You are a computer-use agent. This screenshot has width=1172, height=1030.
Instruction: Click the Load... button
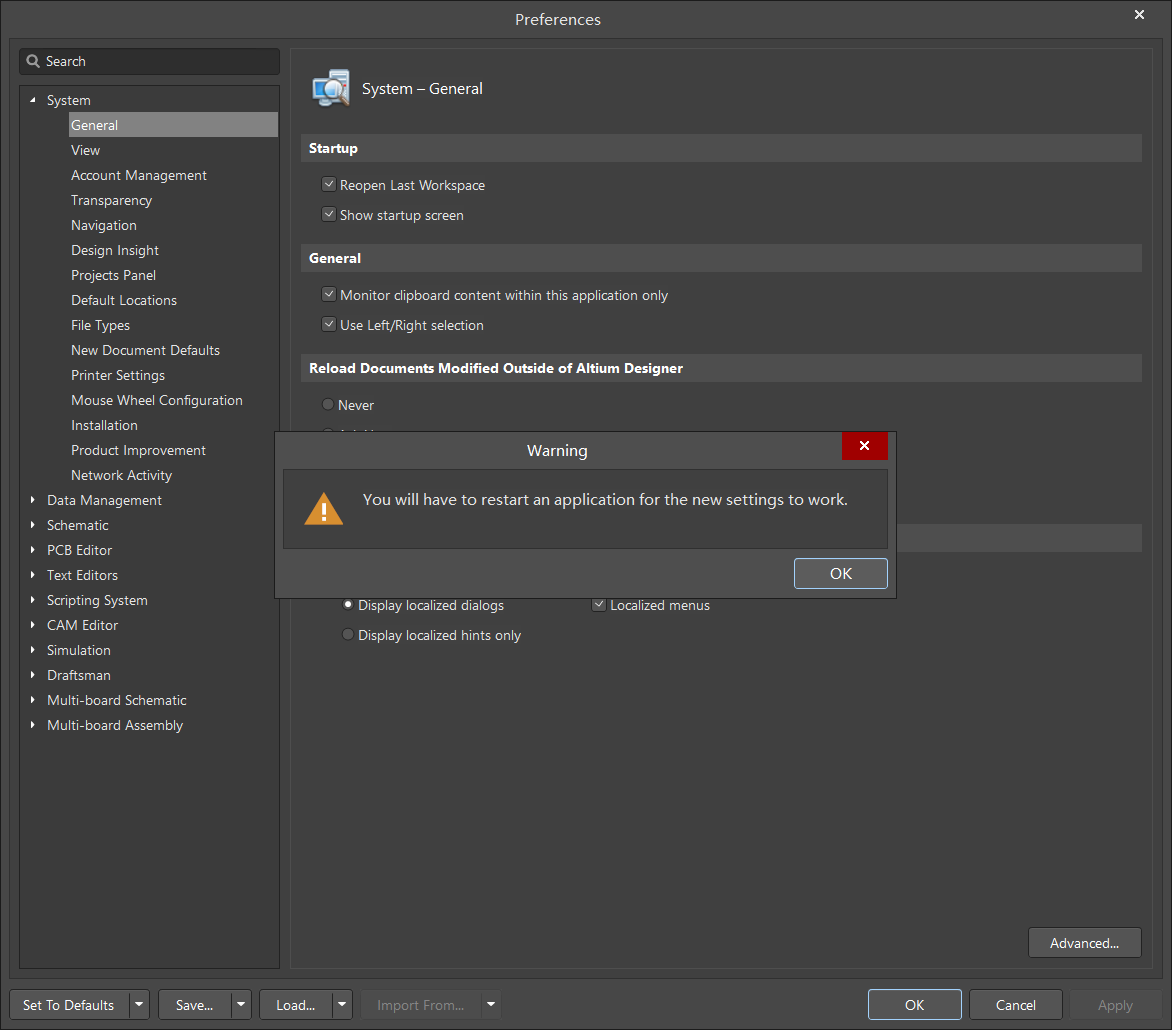[x=295, y=1005]
